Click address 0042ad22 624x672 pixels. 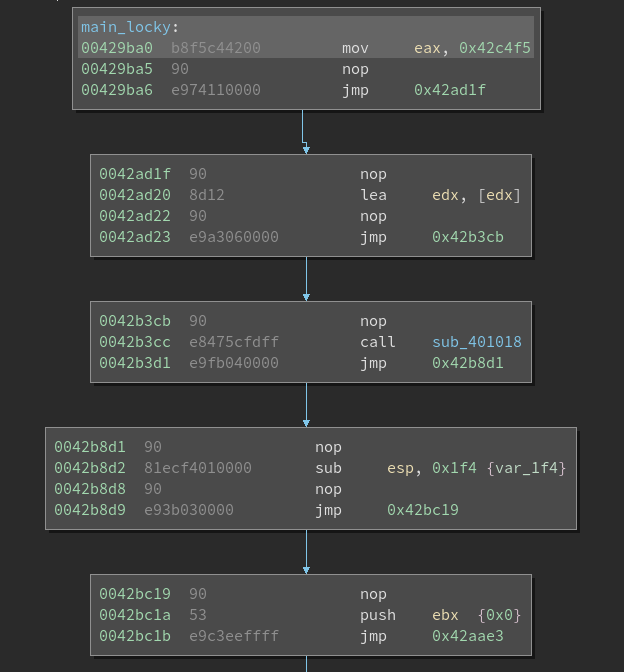(135, 216)
